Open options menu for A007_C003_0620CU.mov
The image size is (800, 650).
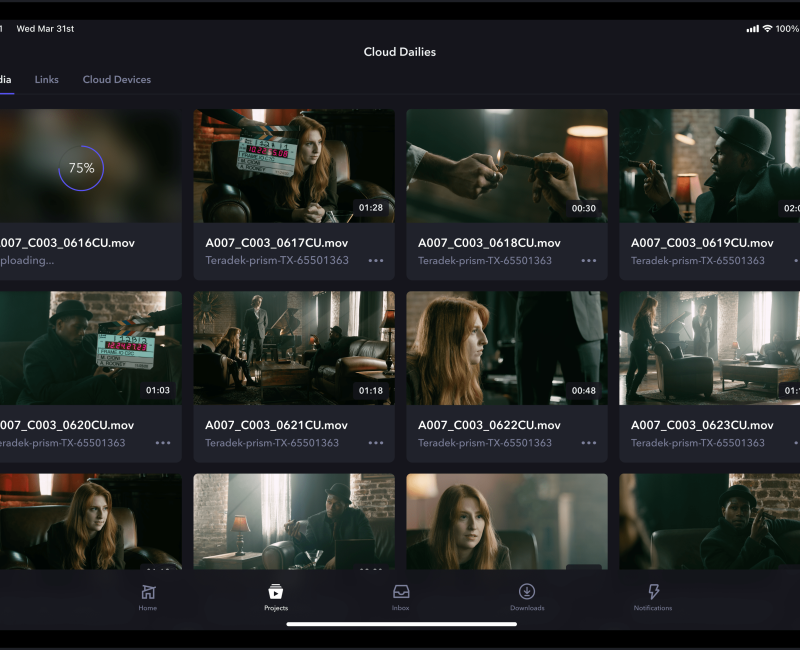click(x=165, y=443)
